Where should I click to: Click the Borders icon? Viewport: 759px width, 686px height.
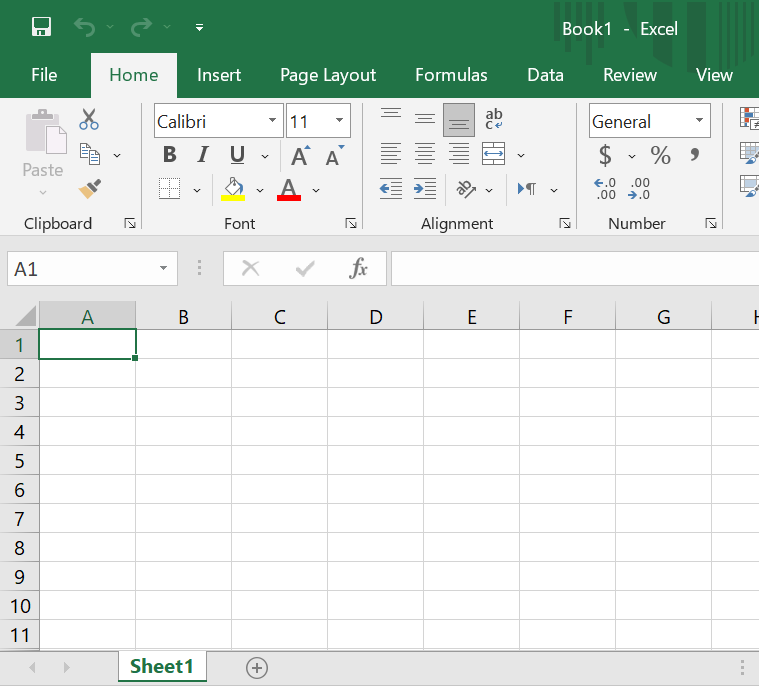click(x=169, y=189)
